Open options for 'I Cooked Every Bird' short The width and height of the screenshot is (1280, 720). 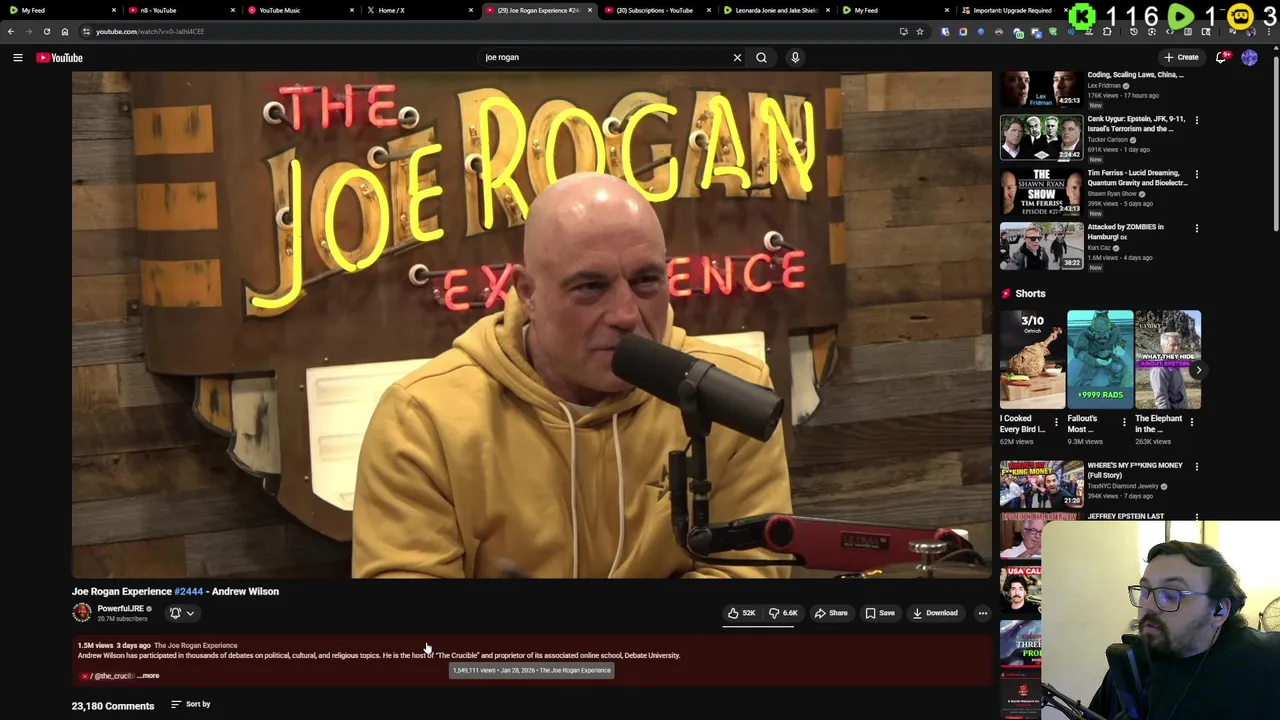1056,422
